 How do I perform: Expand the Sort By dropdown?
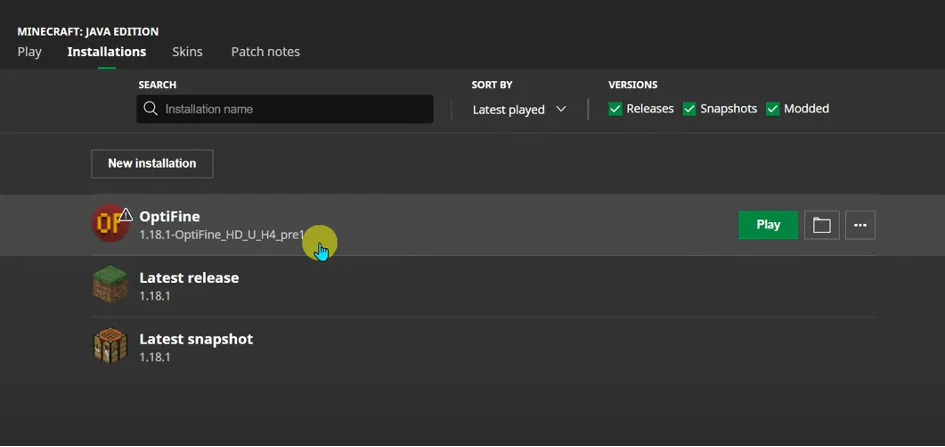point(519,109)
